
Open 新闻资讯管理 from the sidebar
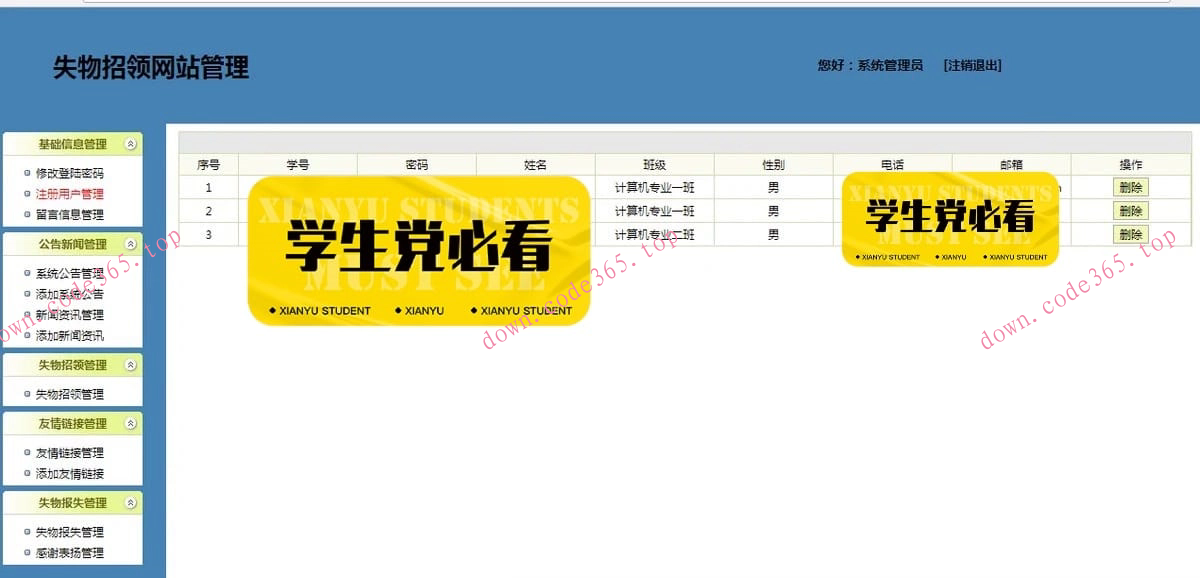67,315
